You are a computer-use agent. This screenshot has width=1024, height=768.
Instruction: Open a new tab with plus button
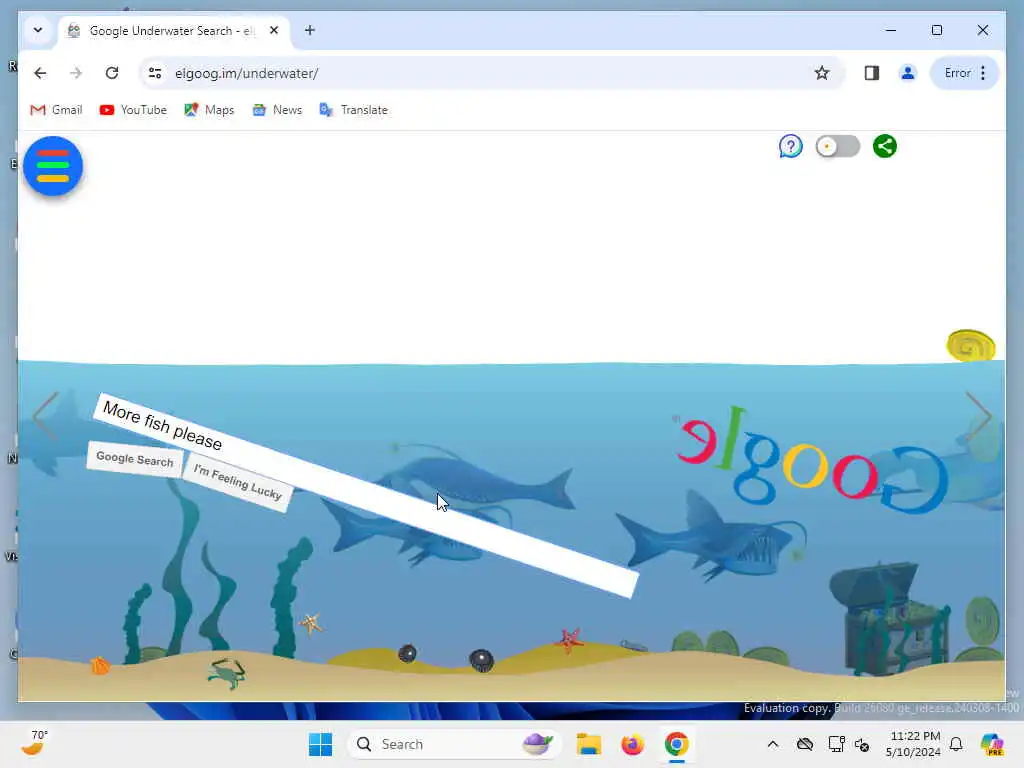310,30
